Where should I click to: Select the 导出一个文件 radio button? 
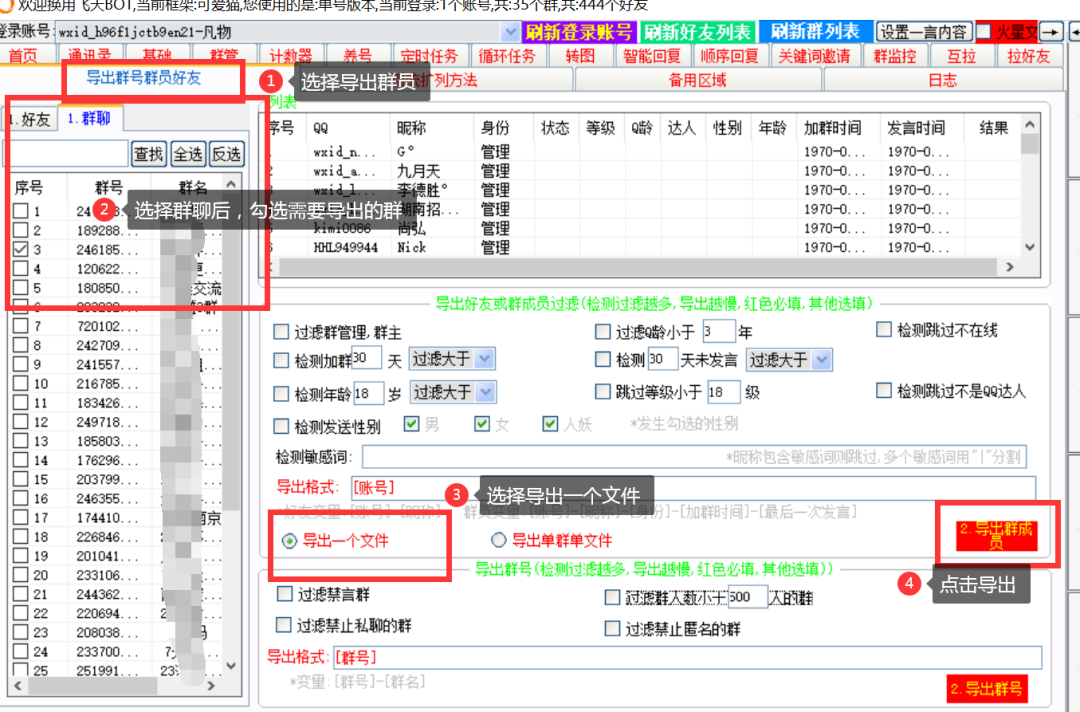click(x=289, y=541)
